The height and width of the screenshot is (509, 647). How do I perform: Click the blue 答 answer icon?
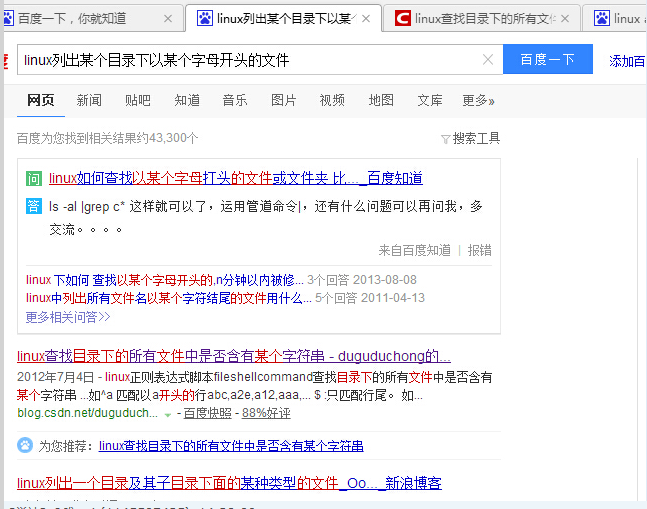[34, 206]
